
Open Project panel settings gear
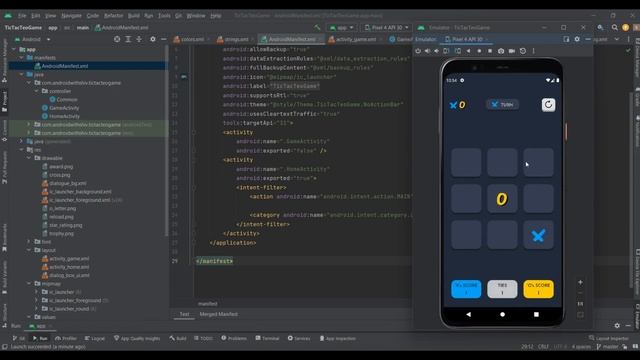(153, 39)
